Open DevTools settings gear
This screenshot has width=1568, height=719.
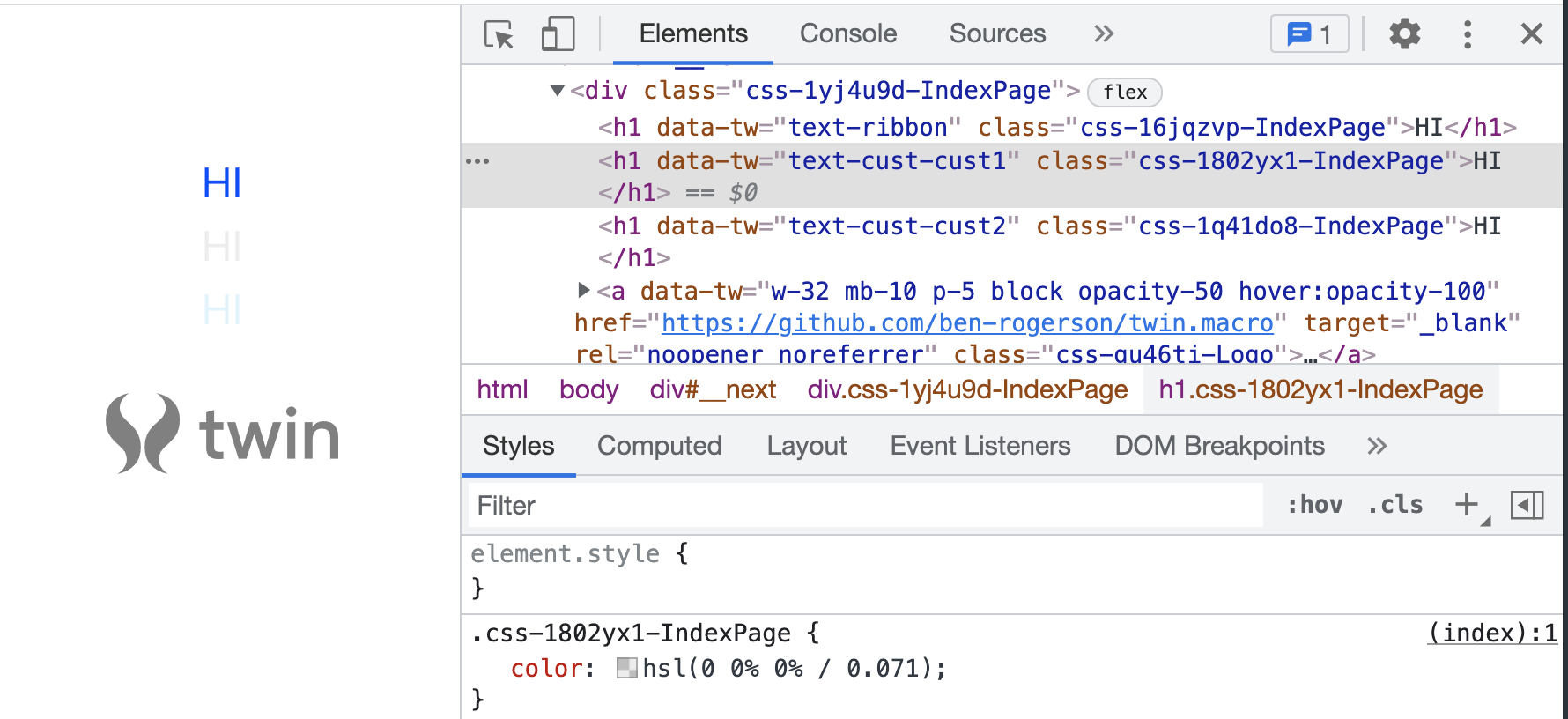pyautogui.click(x=1405, y=34)
